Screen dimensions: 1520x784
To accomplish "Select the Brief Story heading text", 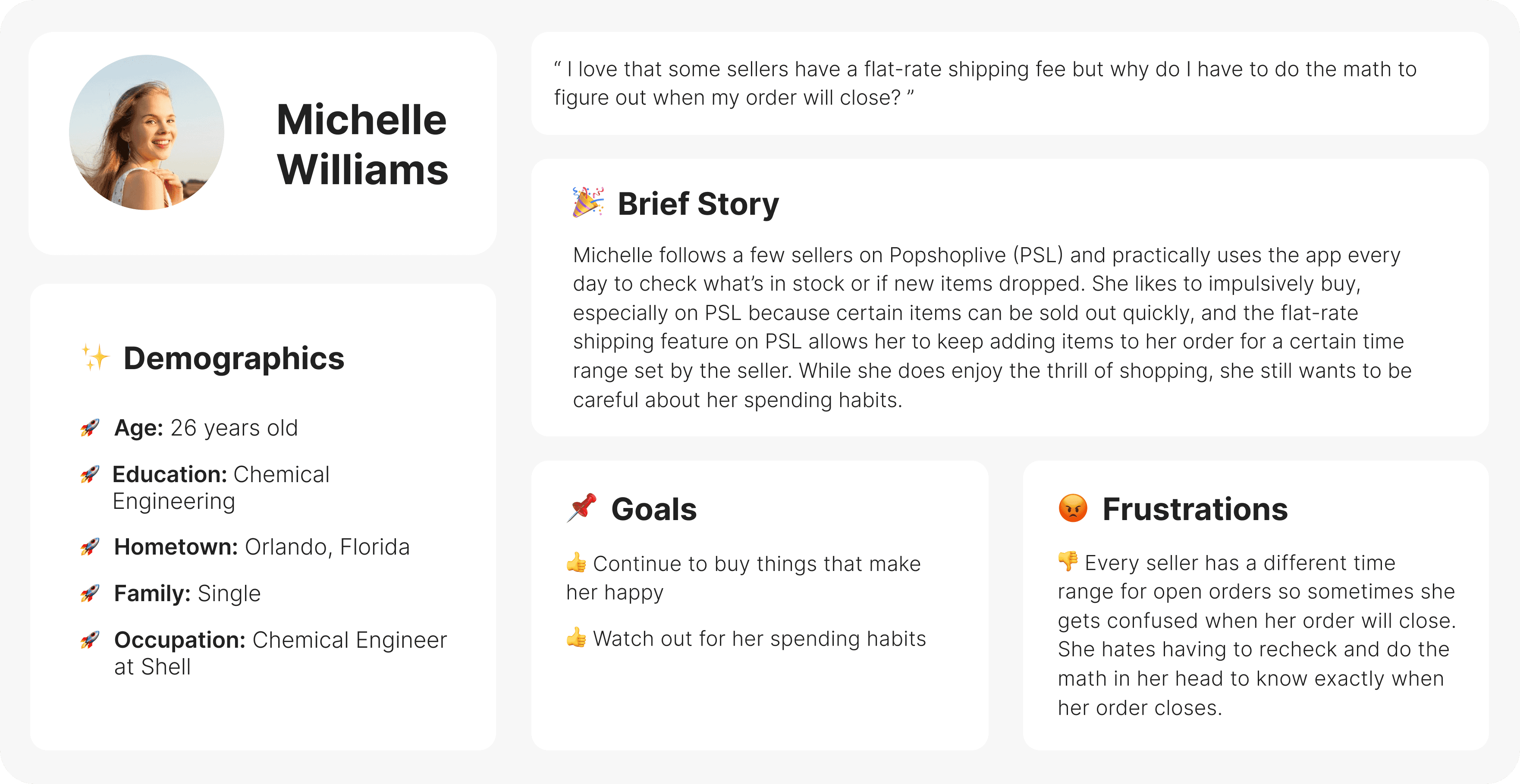I will point(698,204).
